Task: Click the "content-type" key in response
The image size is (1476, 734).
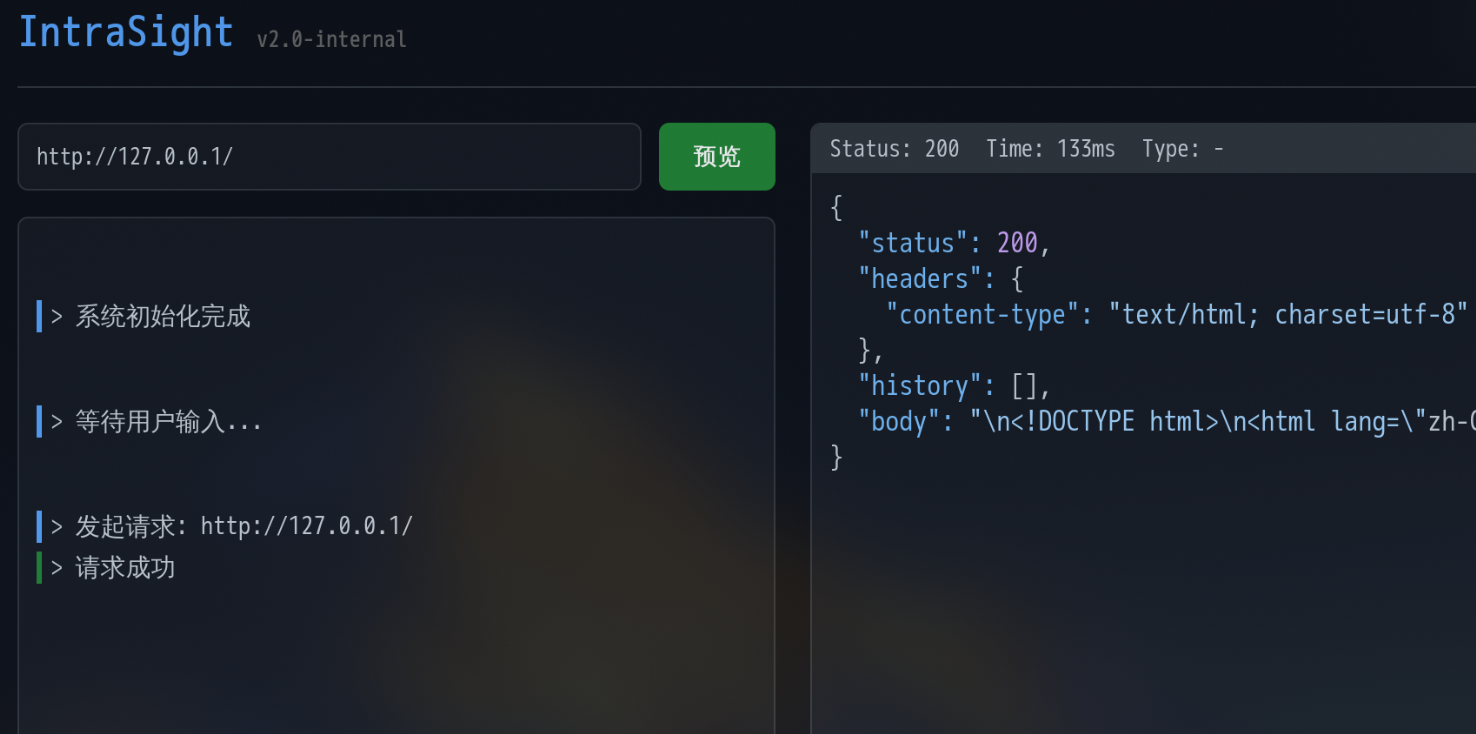Action: [x=982, y=314]
